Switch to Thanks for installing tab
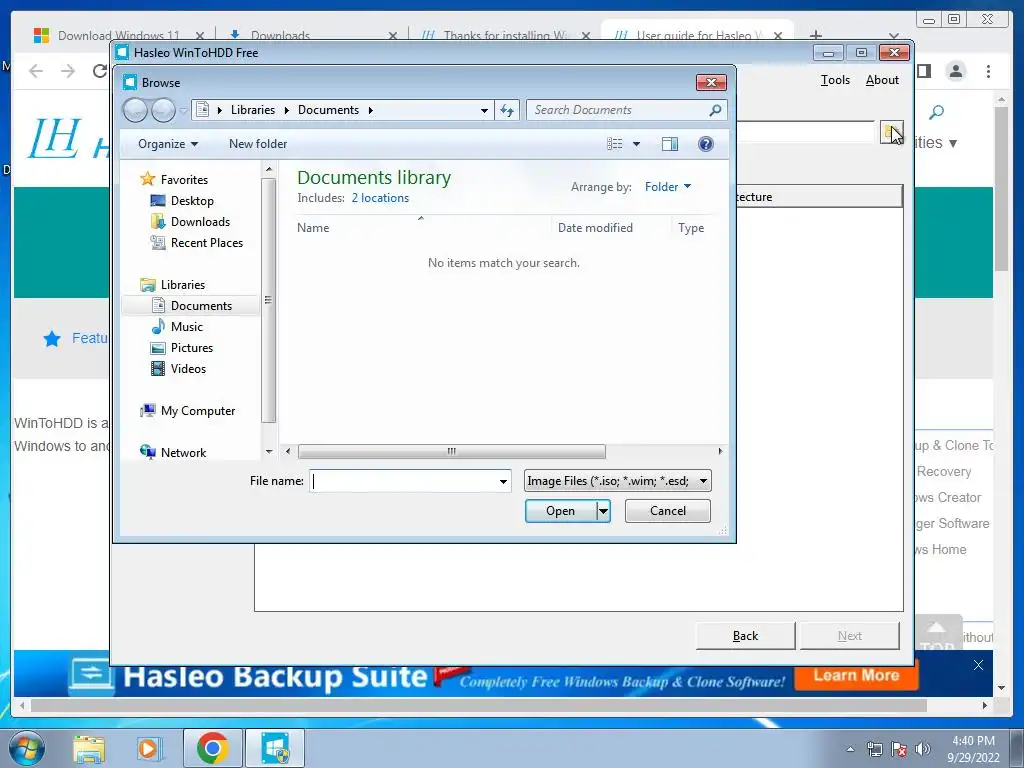This screenshot has width=1024, height=768. 504,35
